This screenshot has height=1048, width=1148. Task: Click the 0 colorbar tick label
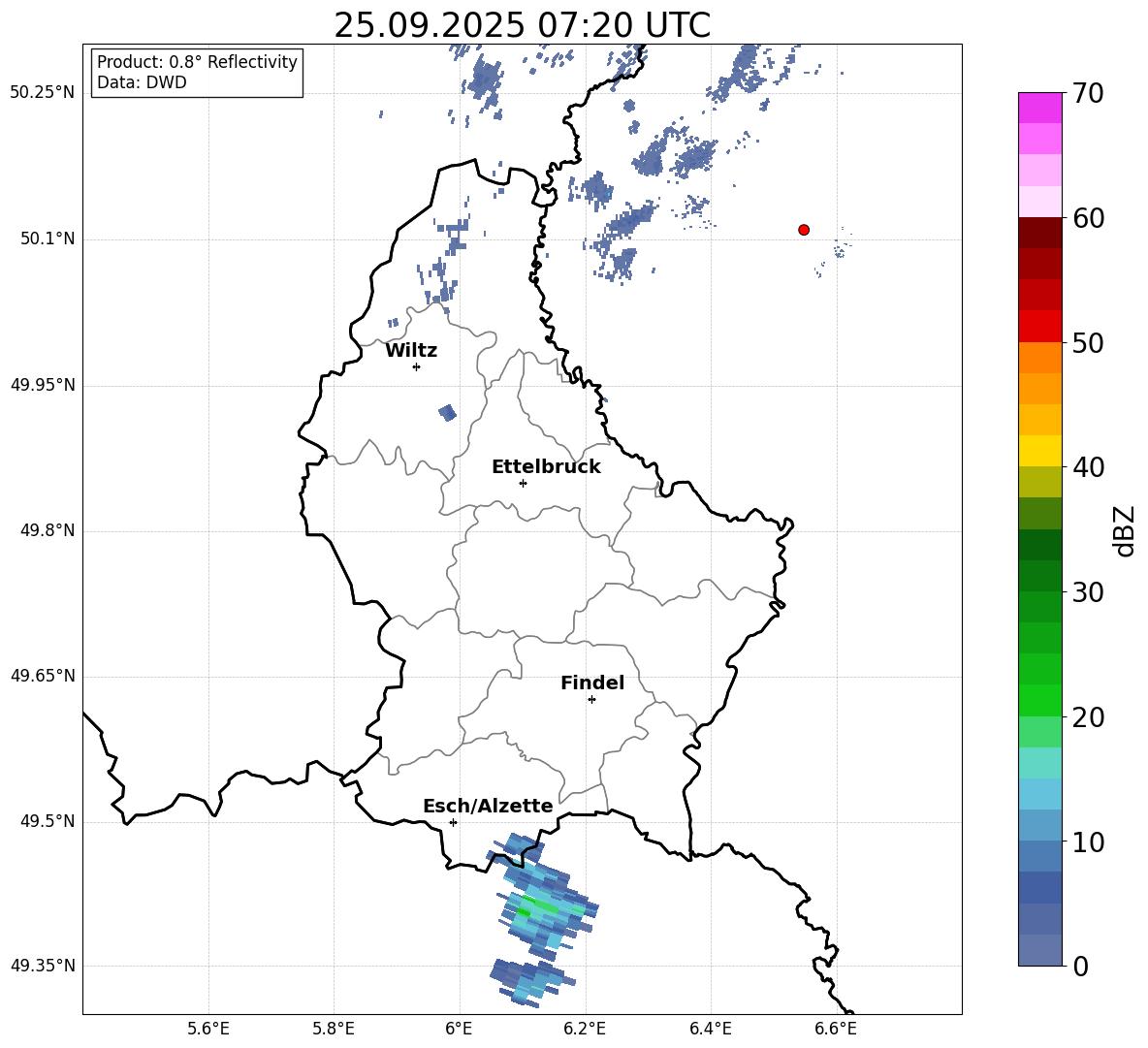[x=1080, y=966]
